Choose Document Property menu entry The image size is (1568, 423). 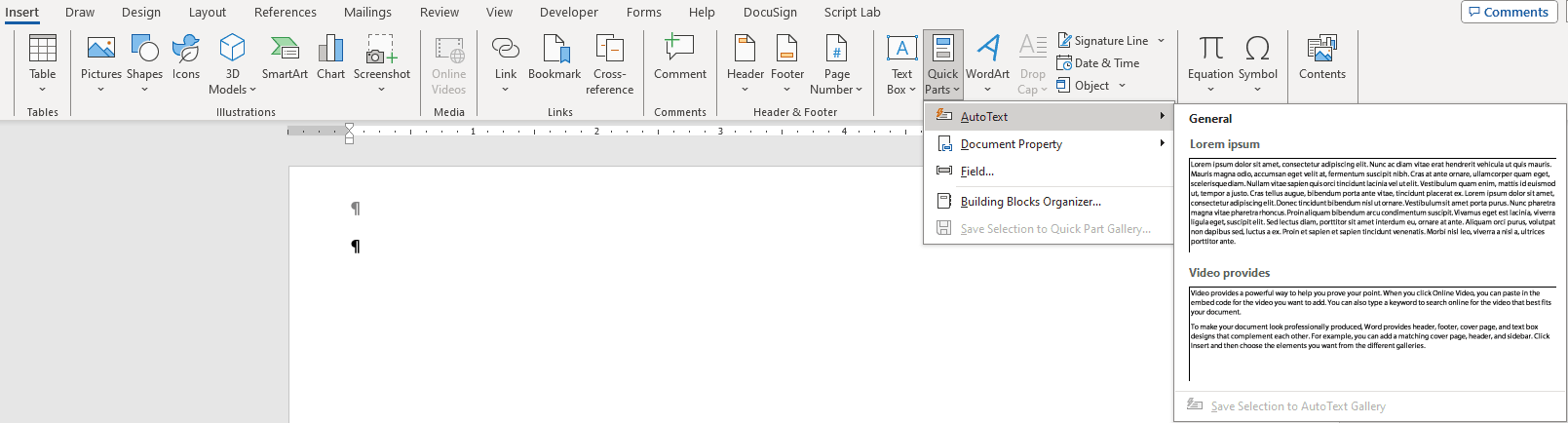click(x=1049, y=143)
